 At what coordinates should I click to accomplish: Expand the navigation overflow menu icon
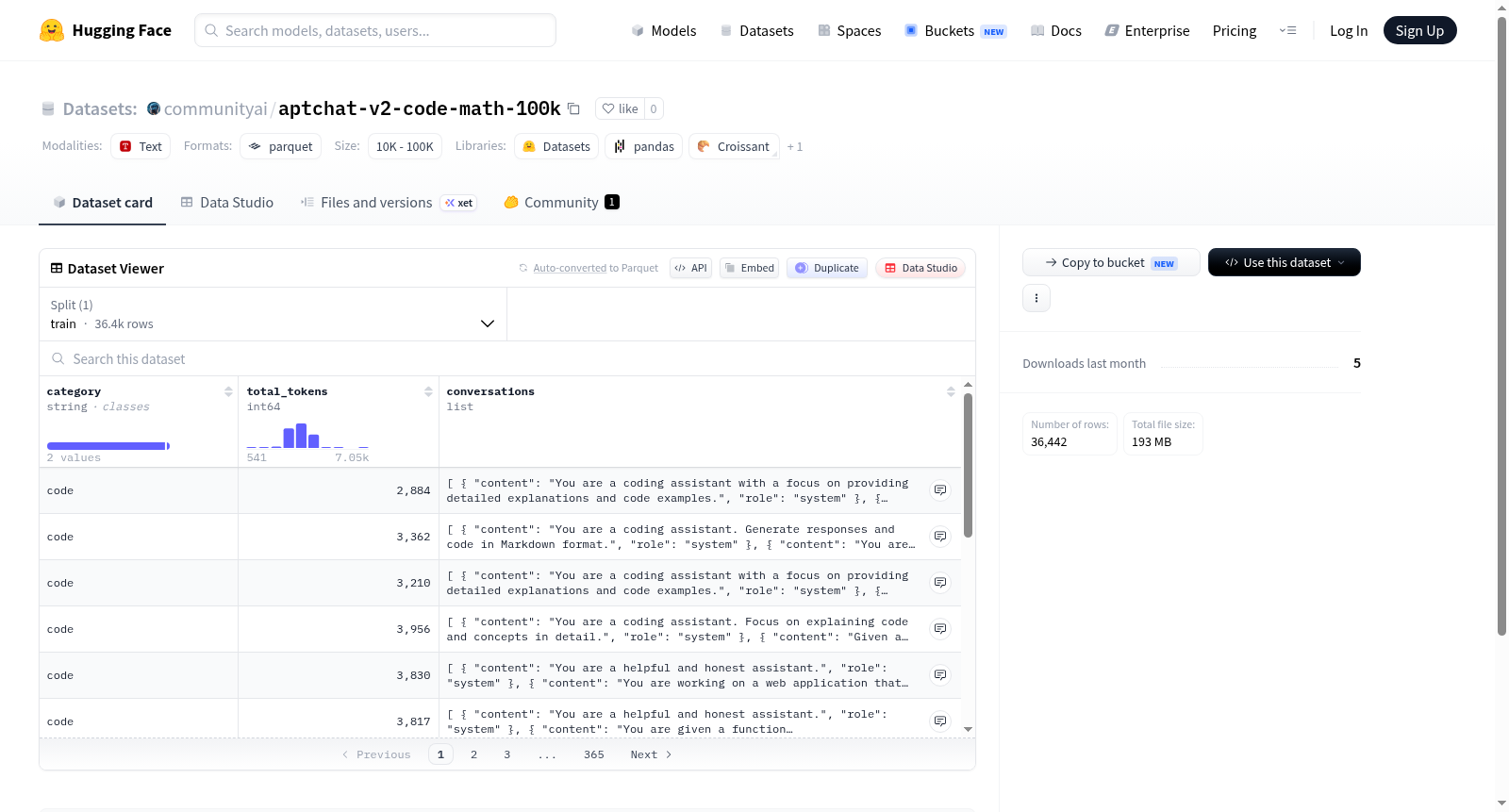1287,30
